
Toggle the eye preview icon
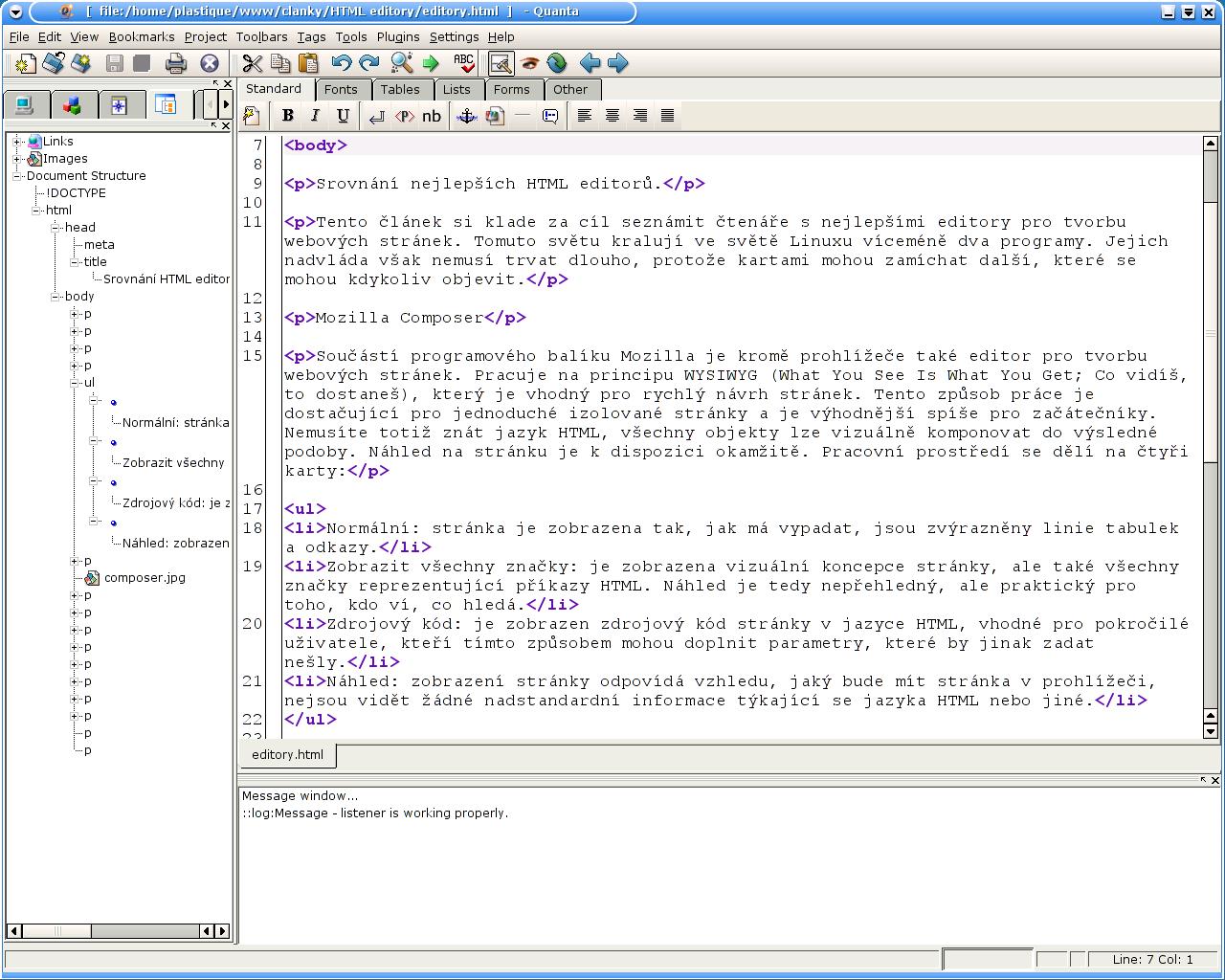tap(529, 63)
